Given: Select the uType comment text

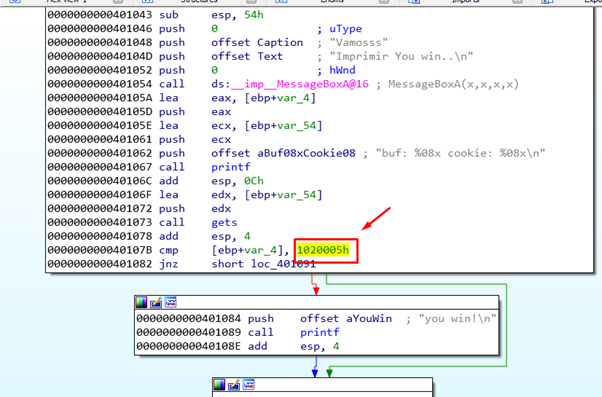Looking at the screenshot, I should click(x=346, y=29).
